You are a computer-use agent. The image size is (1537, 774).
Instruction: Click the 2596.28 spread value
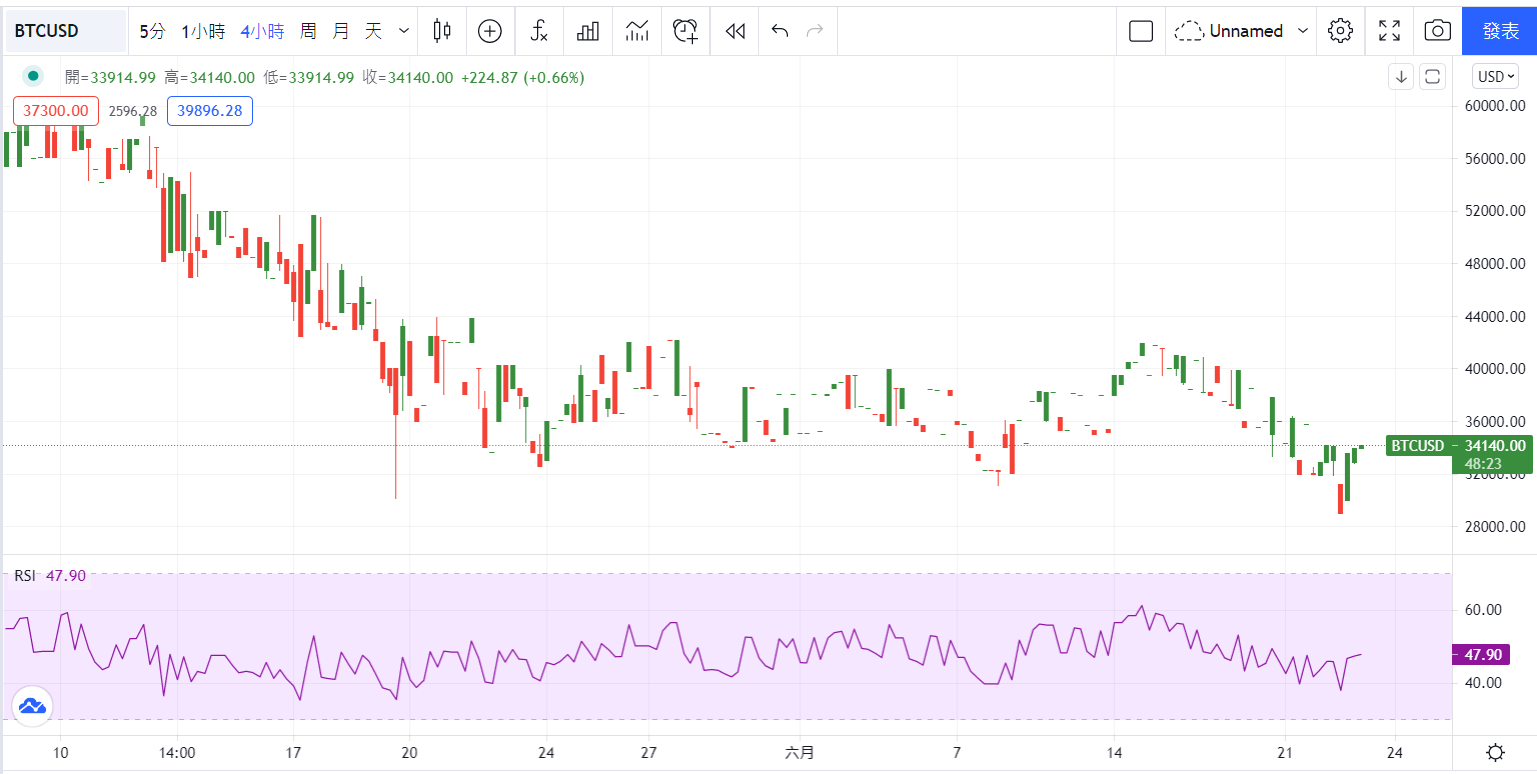pos(133,111)
